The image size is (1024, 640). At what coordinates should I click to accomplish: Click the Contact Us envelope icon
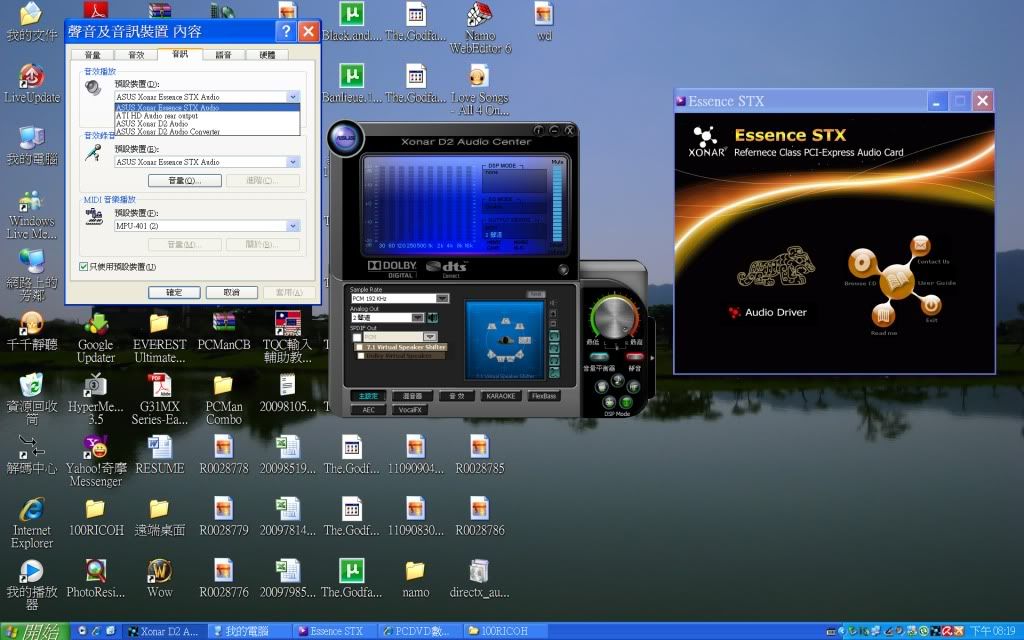[x=920, y=246]
